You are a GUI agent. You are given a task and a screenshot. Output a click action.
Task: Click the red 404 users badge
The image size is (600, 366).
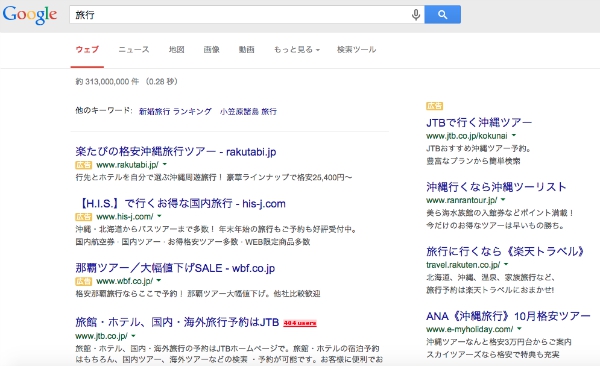point(300,323)
